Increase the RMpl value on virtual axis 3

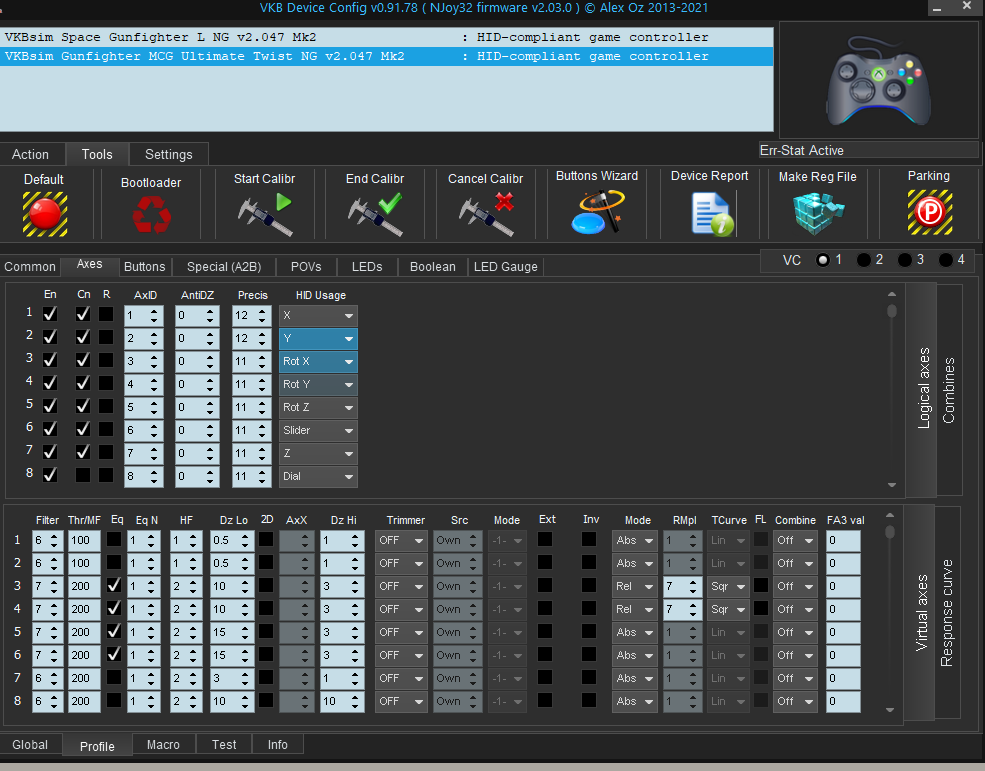(692, 582)
